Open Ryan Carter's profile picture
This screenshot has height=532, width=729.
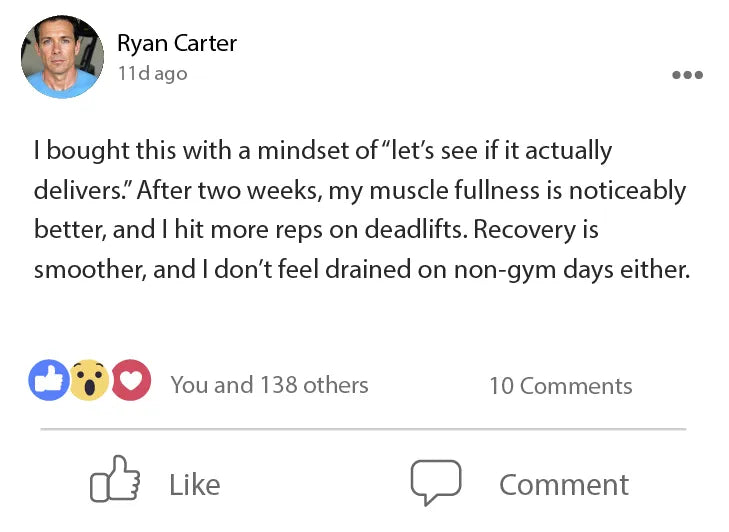[x=62, y=57]
